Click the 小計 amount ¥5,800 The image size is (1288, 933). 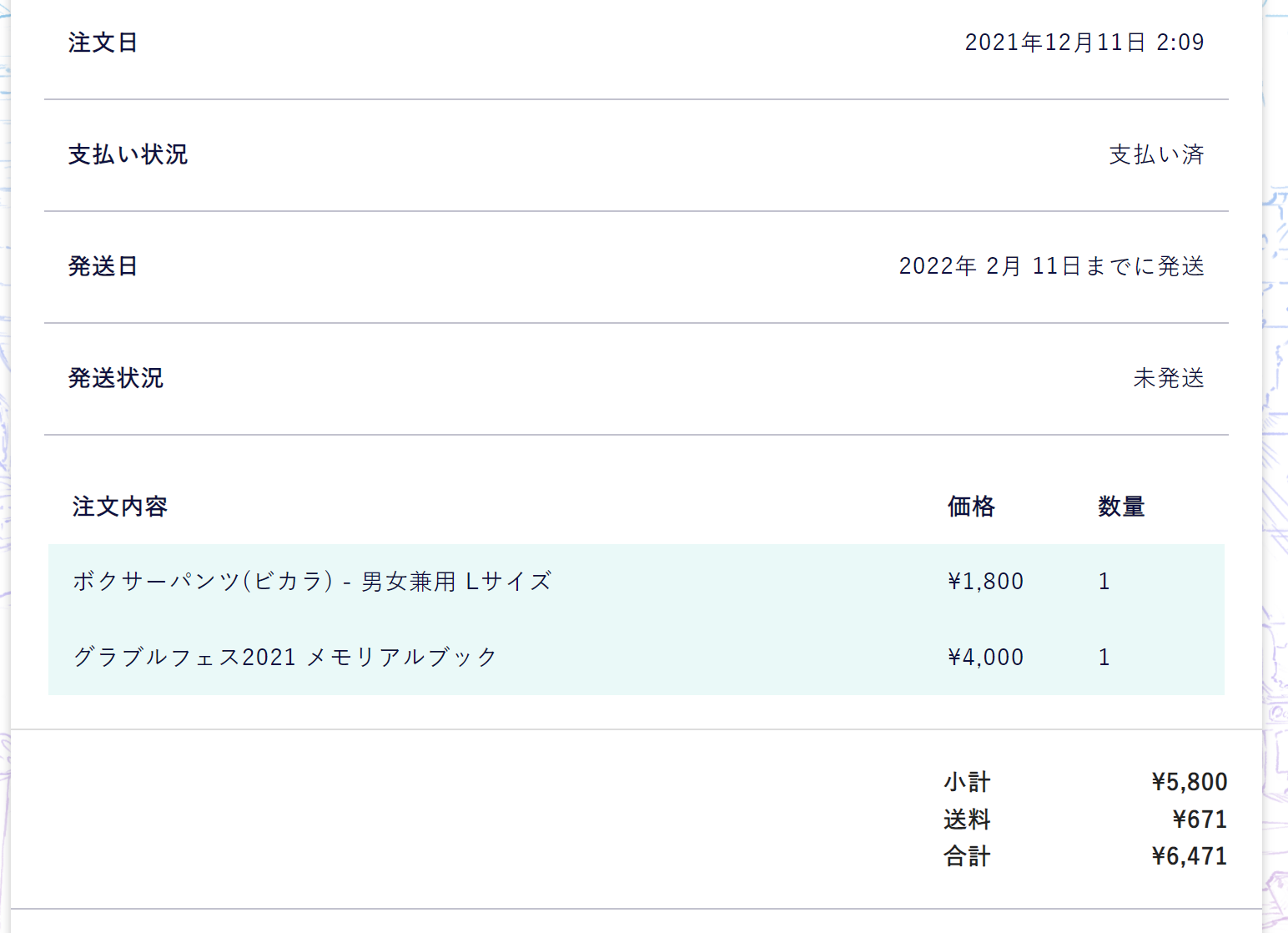[x=1189, y=782]
